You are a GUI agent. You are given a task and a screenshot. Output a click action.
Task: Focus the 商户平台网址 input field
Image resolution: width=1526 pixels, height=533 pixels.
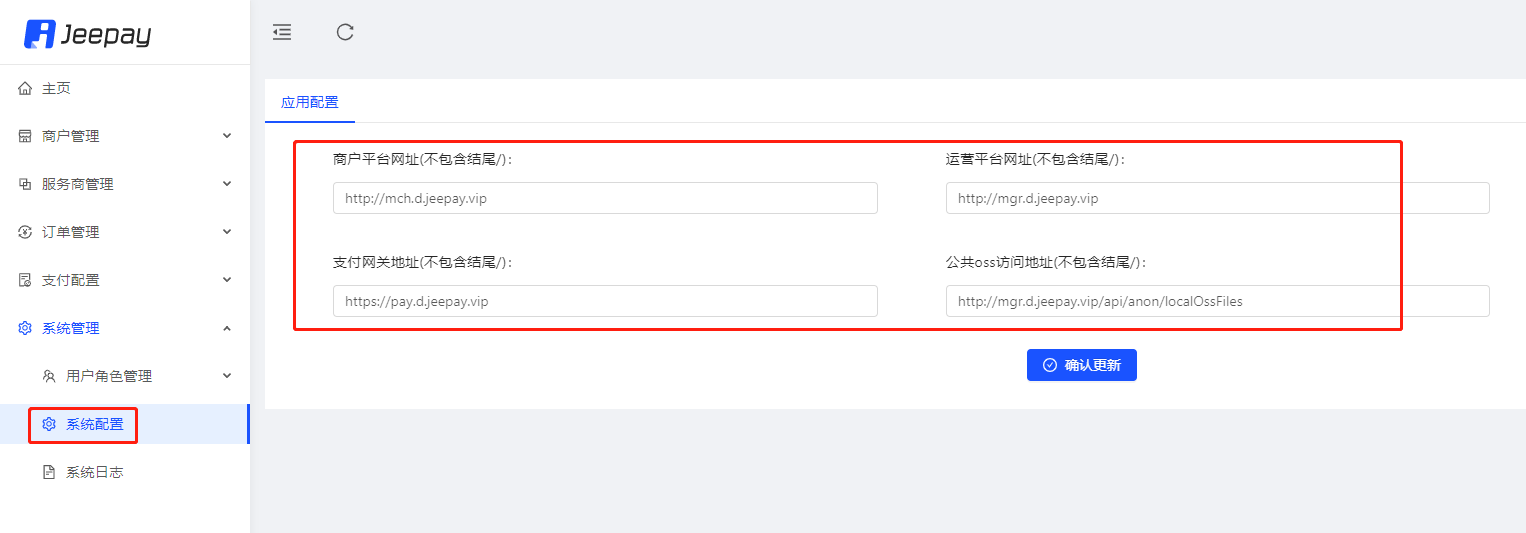tap(605, 198)
